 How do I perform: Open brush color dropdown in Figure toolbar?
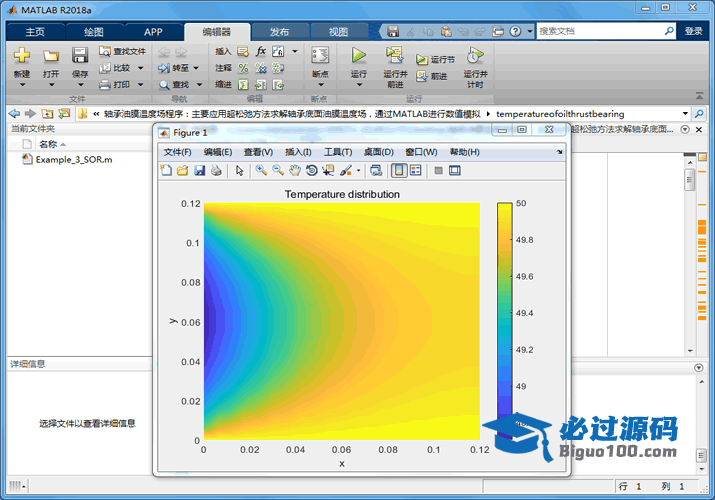[x=358, y=171]
